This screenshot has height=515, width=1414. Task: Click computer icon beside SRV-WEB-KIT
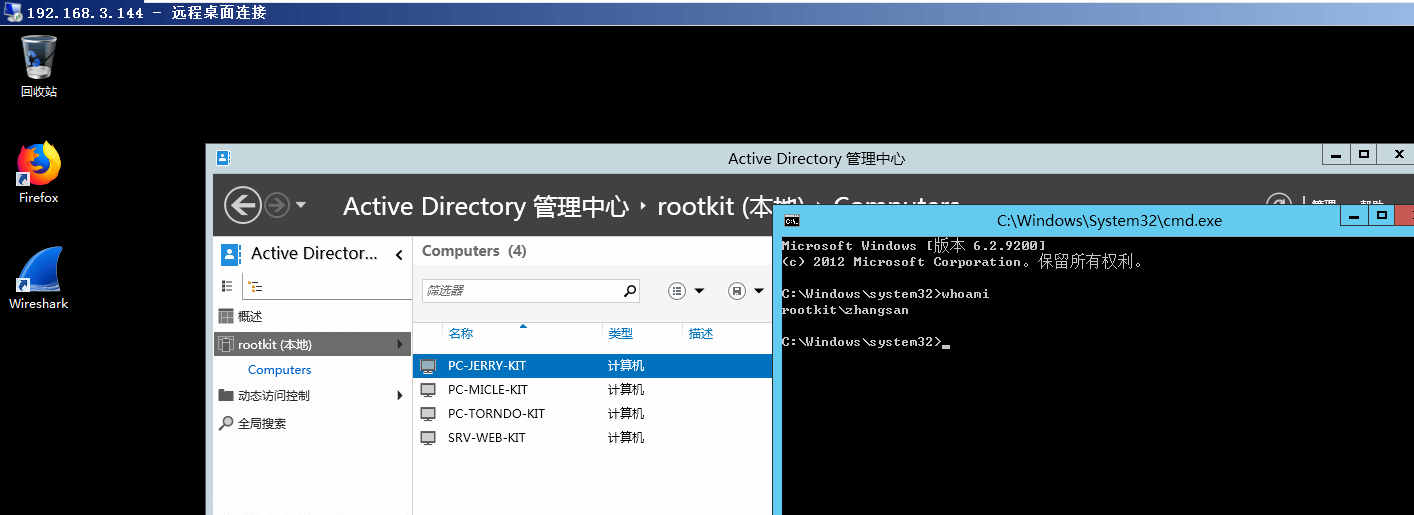tap(428, 438)
